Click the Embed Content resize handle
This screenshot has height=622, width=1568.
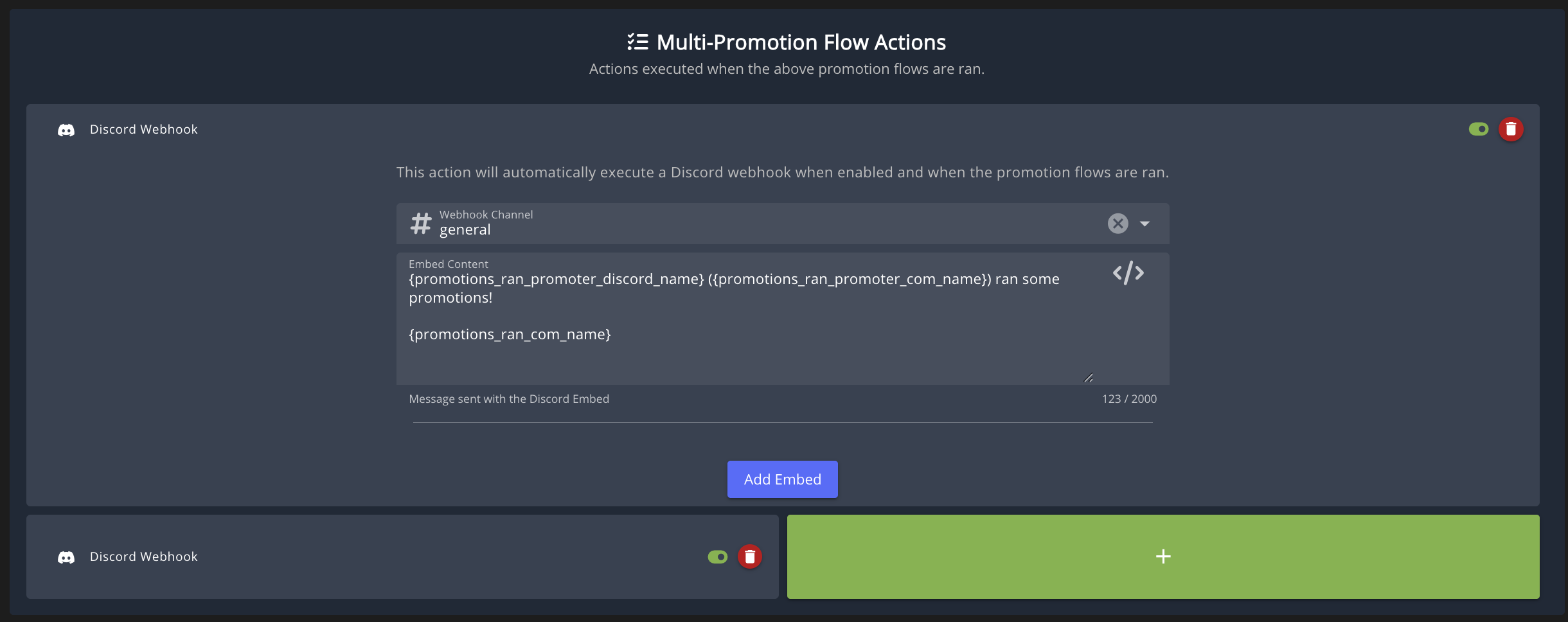pyautogui.click(x=1088, y=378)
